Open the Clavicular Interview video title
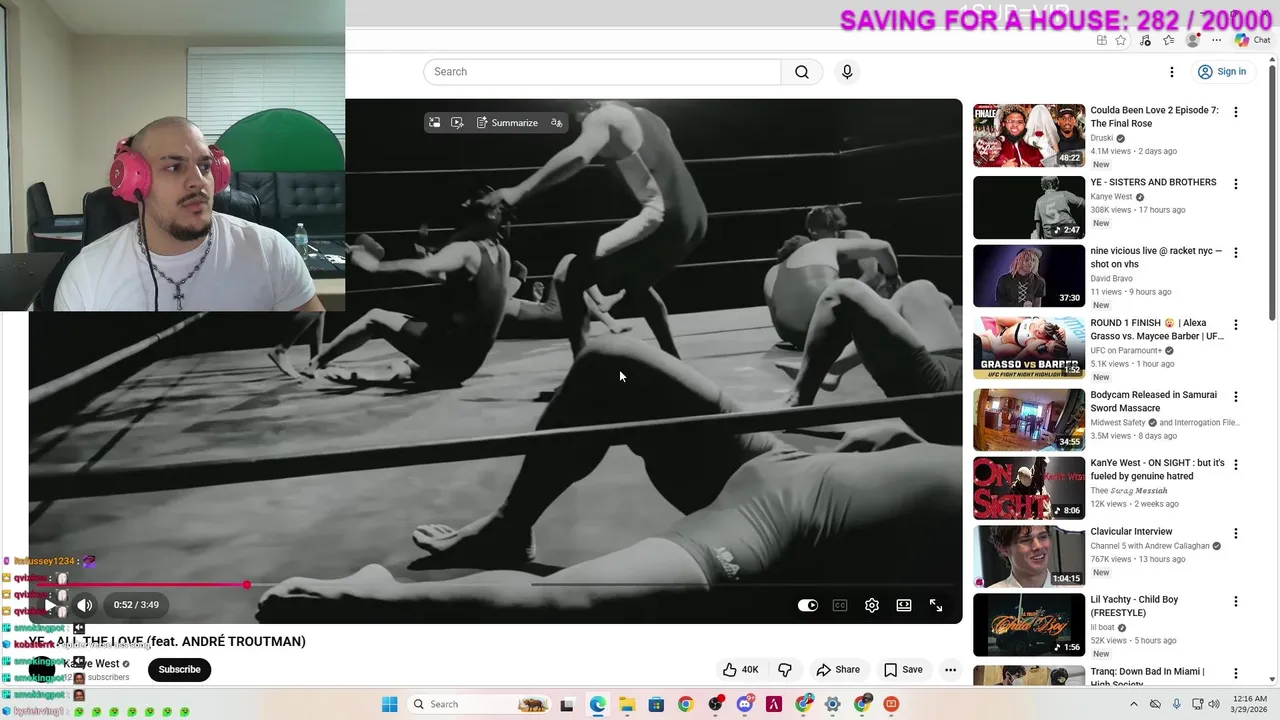This screenshot has width=1280, height=720. (1131, 532)
